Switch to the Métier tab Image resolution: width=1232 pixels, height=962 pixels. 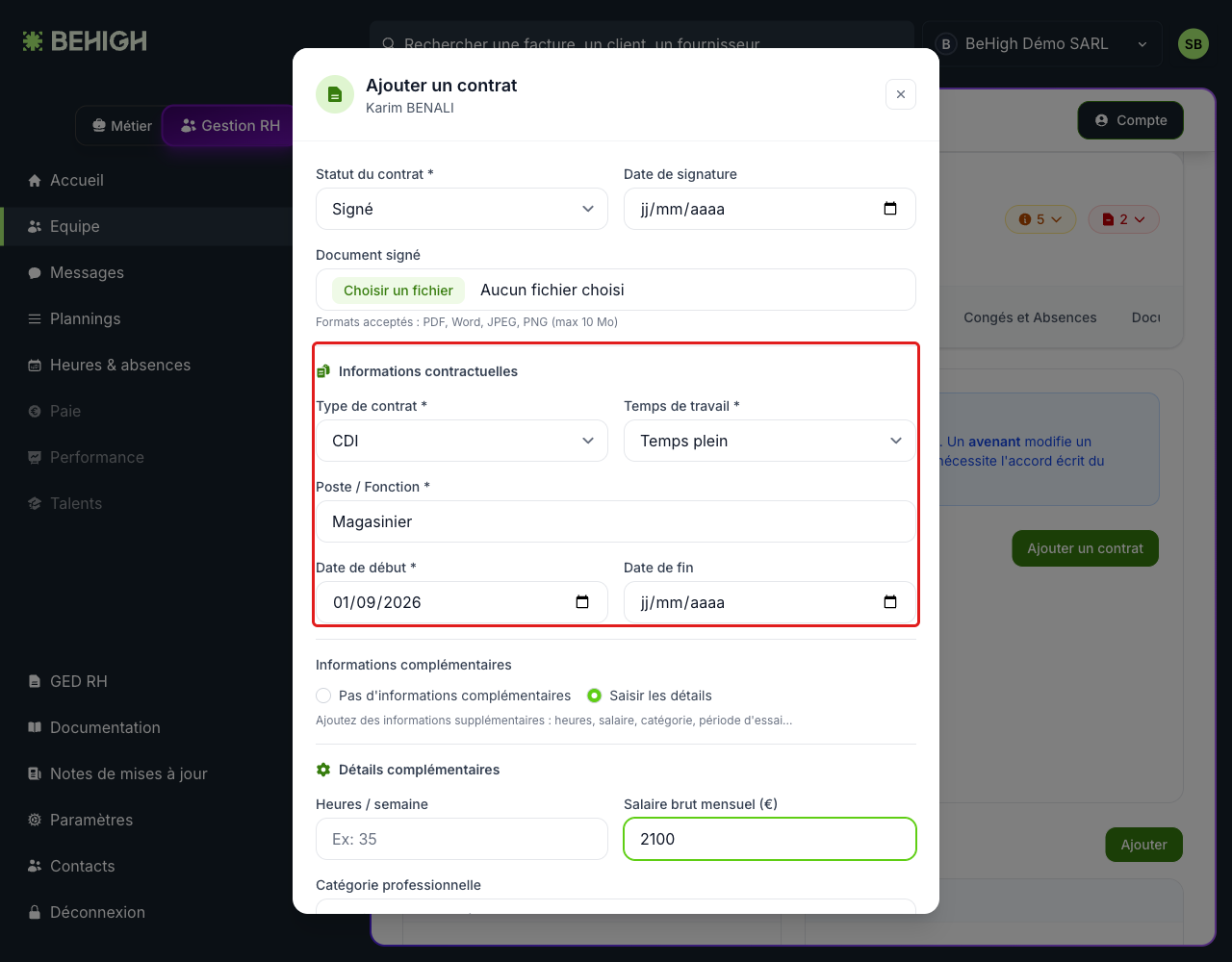pyautogui.click(x=120, y=126)
